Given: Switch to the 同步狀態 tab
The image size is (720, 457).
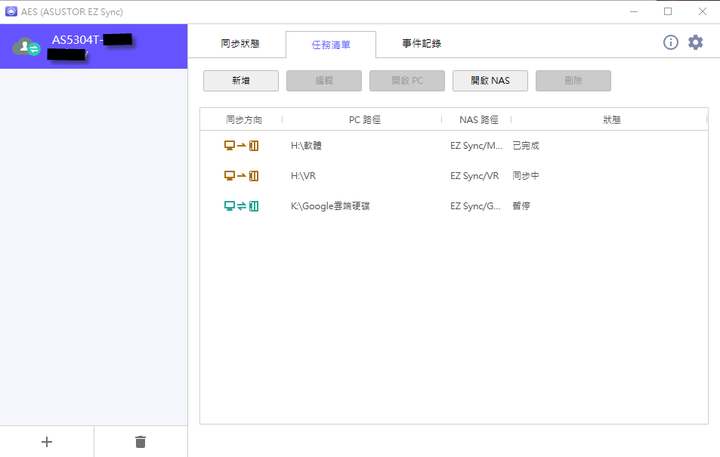Looking at the screenshot, I should tap(240, 44).
